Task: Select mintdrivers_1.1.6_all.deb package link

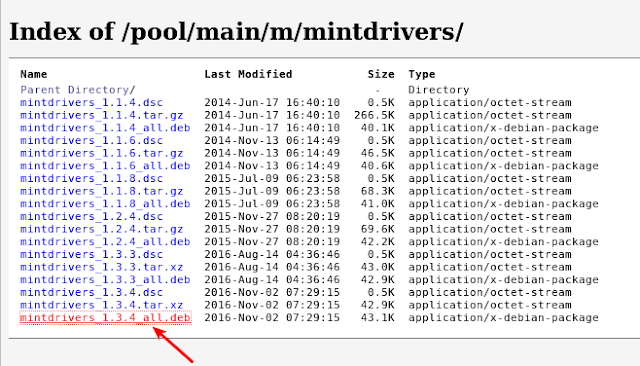Action: click(x=105, y=166)
